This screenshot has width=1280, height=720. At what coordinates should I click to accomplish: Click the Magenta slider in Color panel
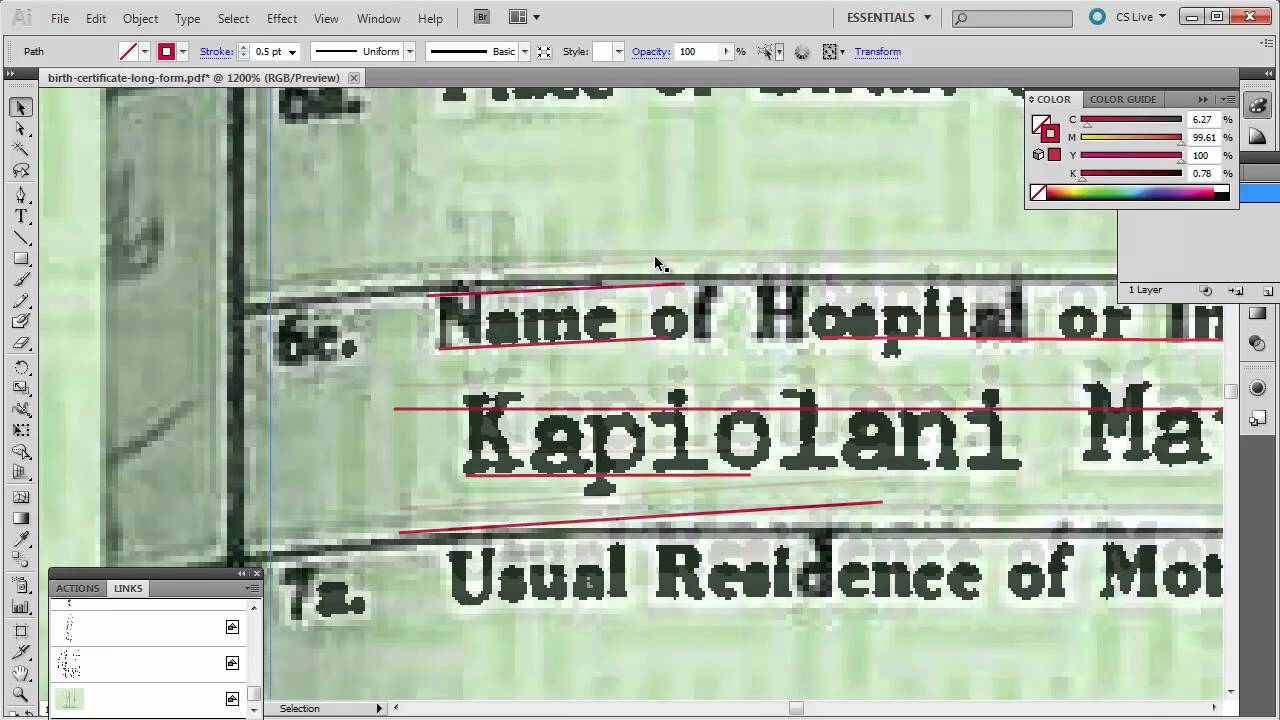pos(1131,139)
